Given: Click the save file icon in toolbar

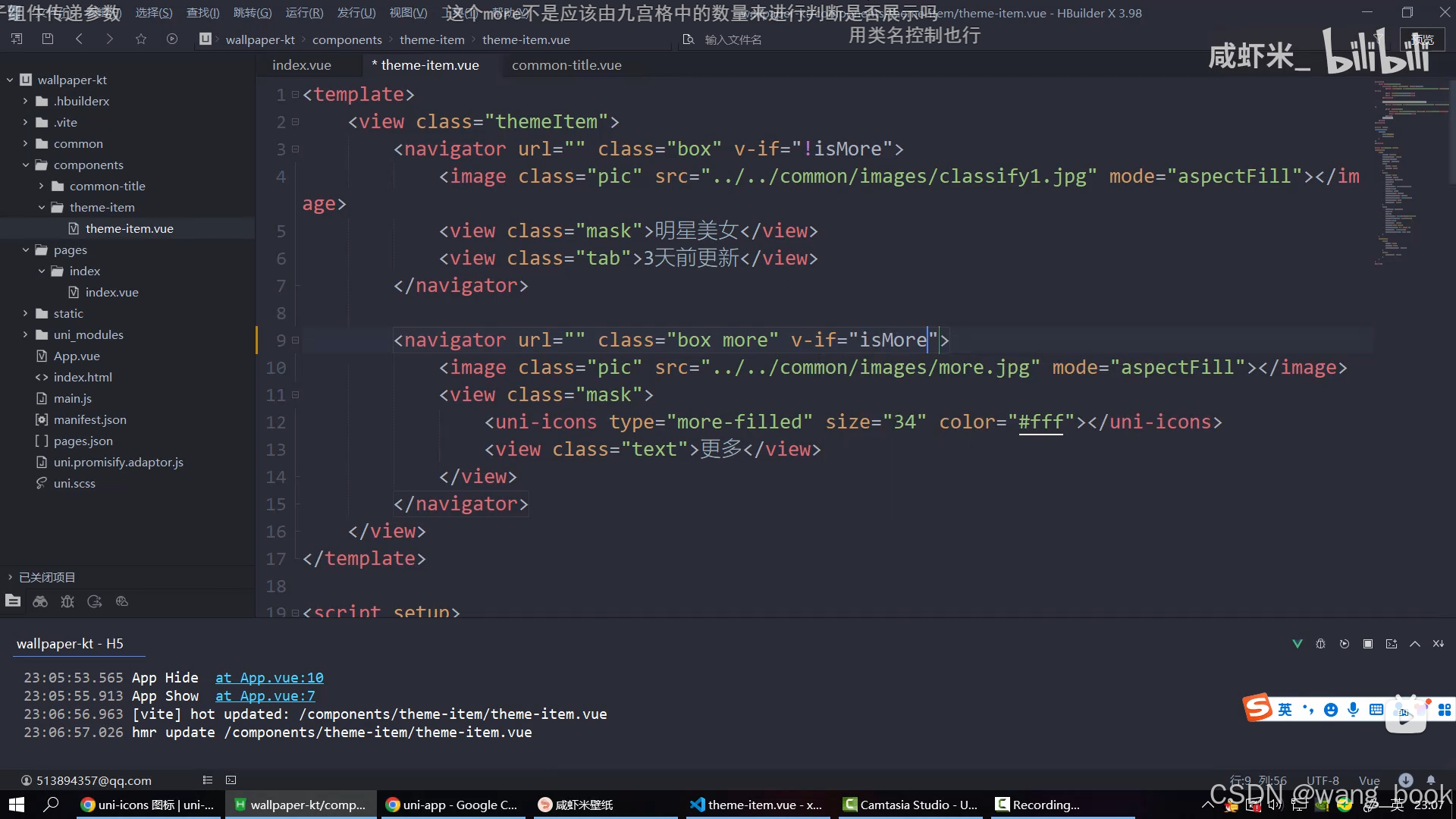Looking at the screenshot, I should pyautogui.click(x=48, y=39).
